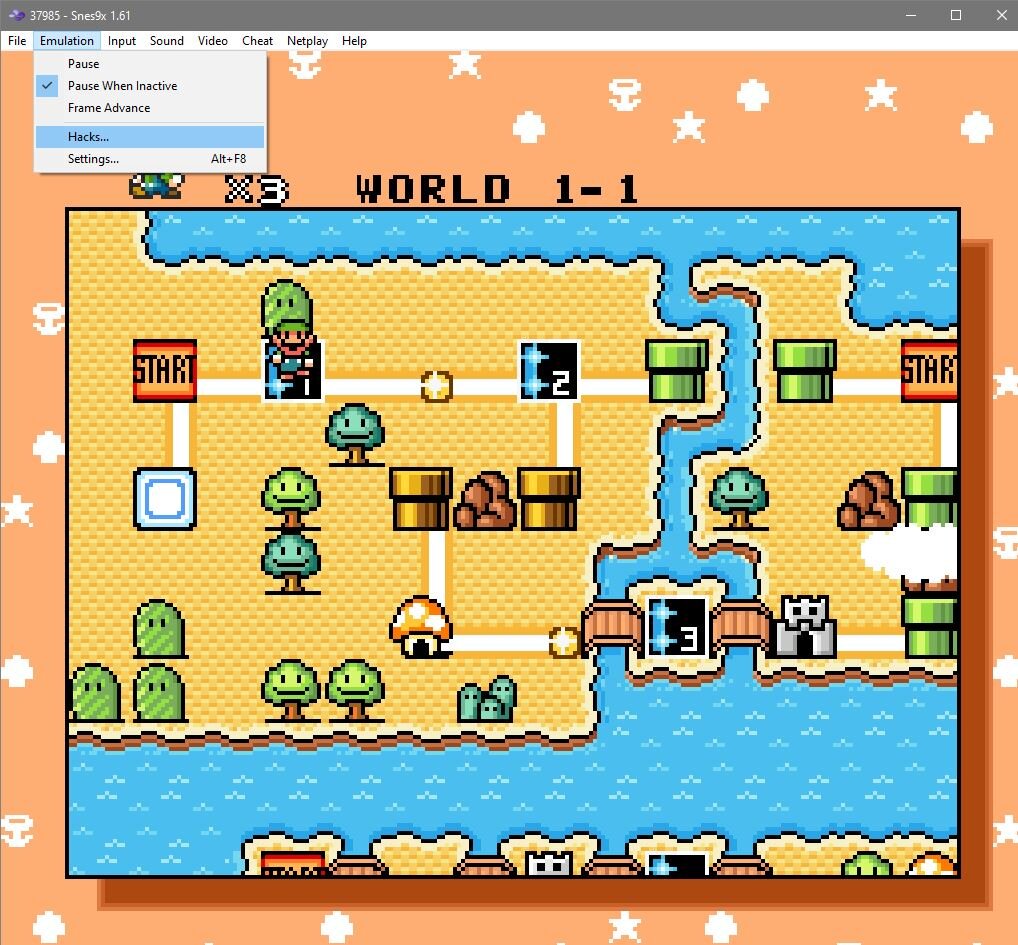Click the level 2 panel on map
Screen dimensions: 1018x945
point(549,371)
